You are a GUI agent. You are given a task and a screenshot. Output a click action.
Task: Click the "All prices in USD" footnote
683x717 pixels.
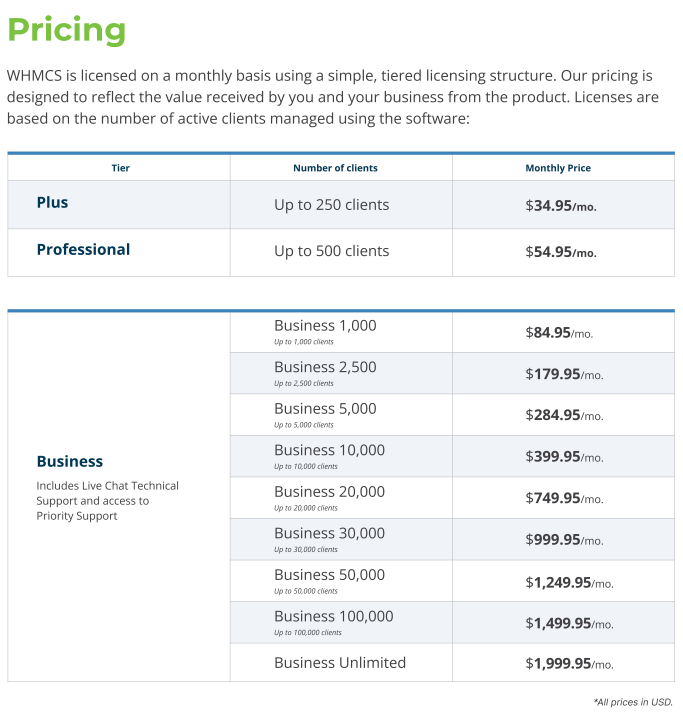tap(633, 702)
